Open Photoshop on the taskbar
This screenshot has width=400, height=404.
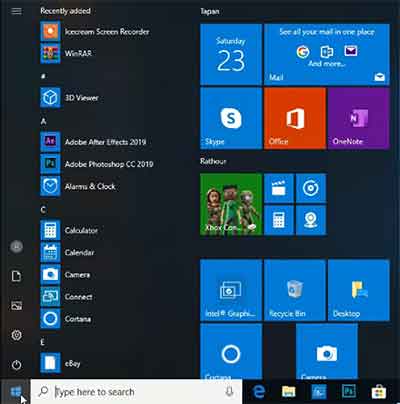(x=349, y=392)
